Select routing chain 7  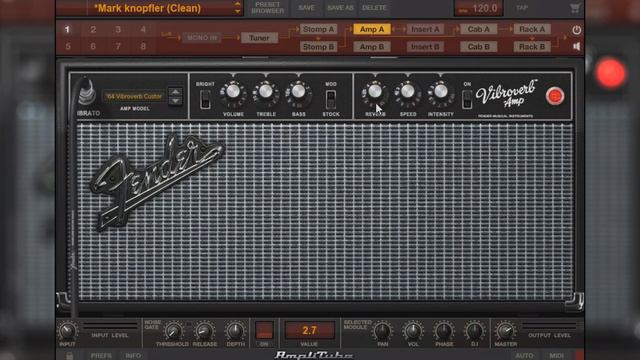pyautogui.click(x=118, y=47)
